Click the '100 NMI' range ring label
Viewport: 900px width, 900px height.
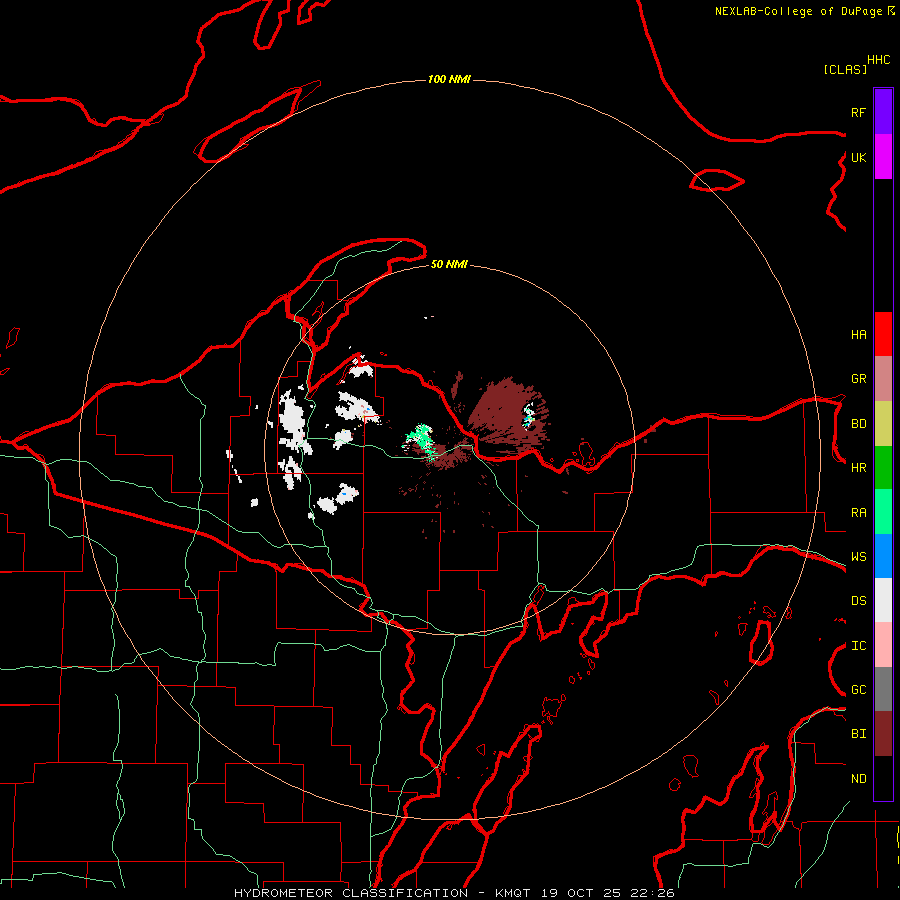[x=449, y=79]
